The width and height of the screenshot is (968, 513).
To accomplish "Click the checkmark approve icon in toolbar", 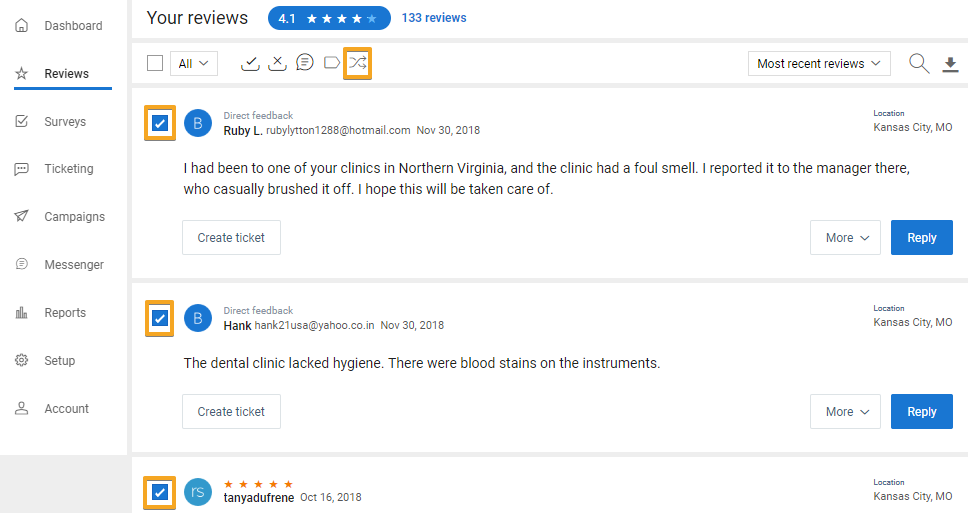I will click(251, 63).
